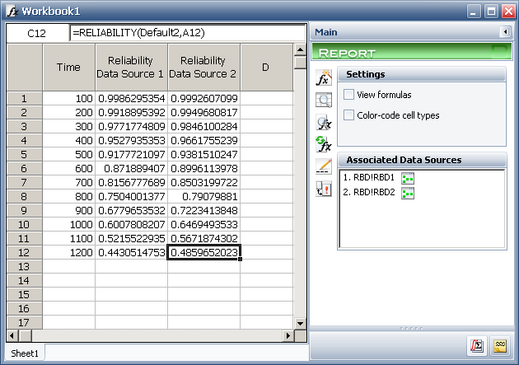519x365 pixels.
Task: Click the Settings section header
Action: (422, 74)
